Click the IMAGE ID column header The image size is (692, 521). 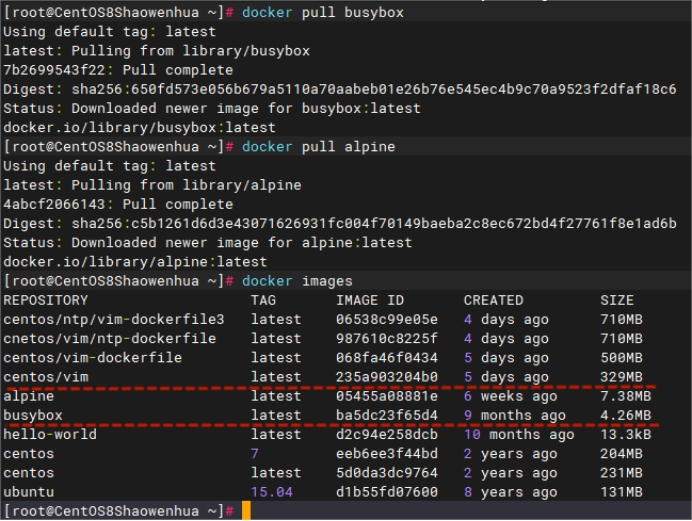pyautogui.click(x=370, y=300)
